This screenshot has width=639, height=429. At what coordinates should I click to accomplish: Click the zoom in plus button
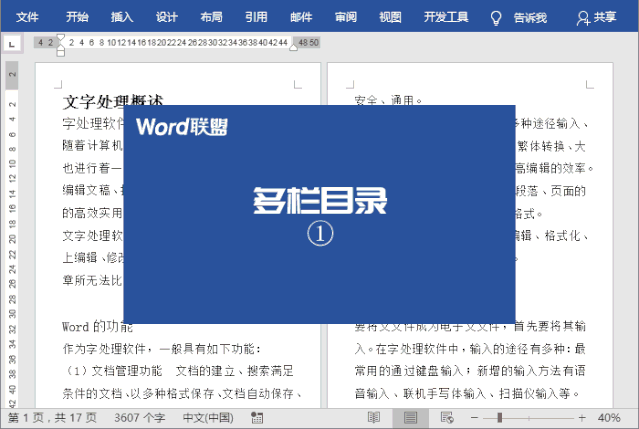[x=582, y=418]
